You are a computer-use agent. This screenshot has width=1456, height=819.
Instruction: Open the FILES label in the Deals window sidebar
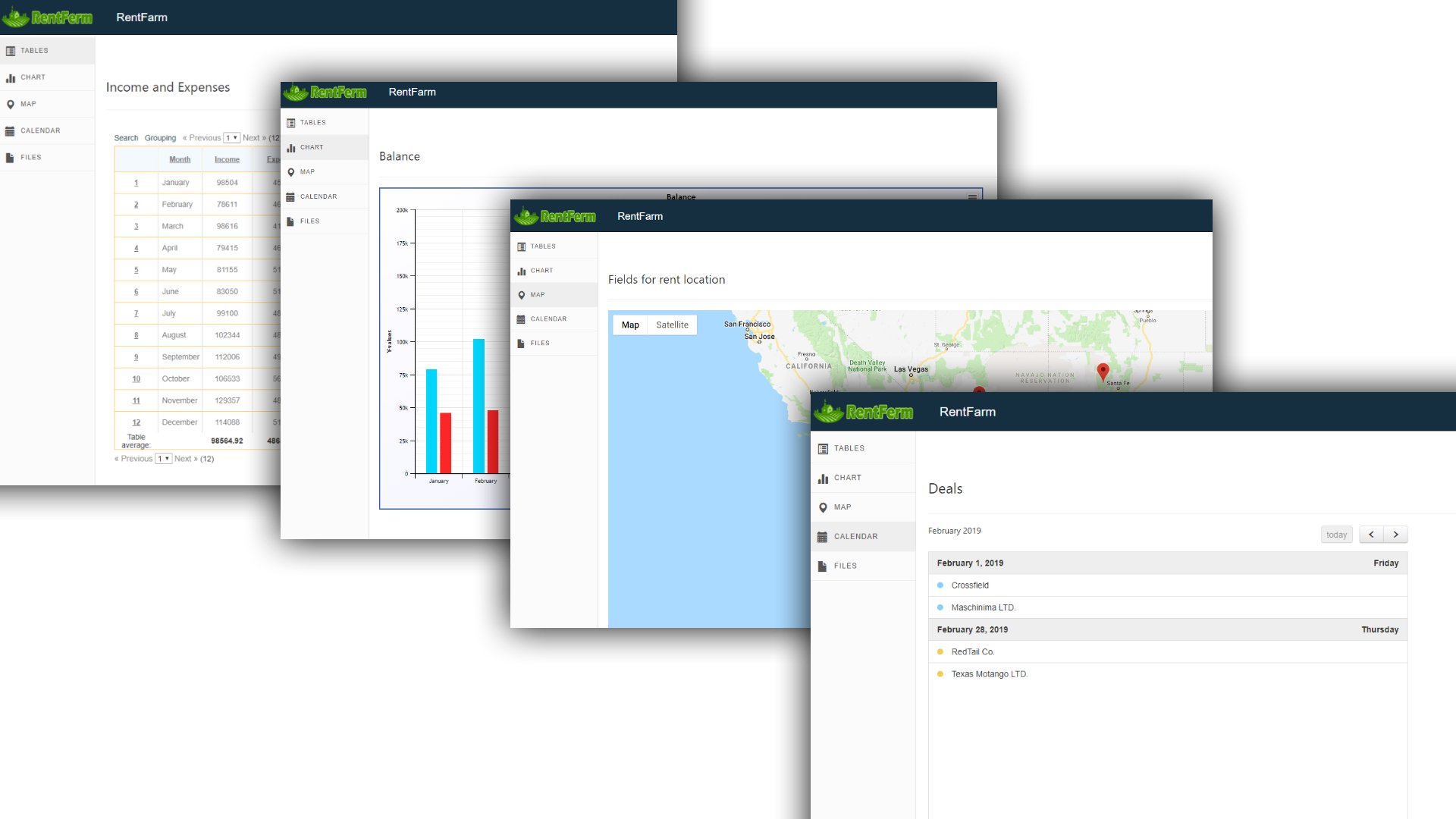(x=846, y=566)
